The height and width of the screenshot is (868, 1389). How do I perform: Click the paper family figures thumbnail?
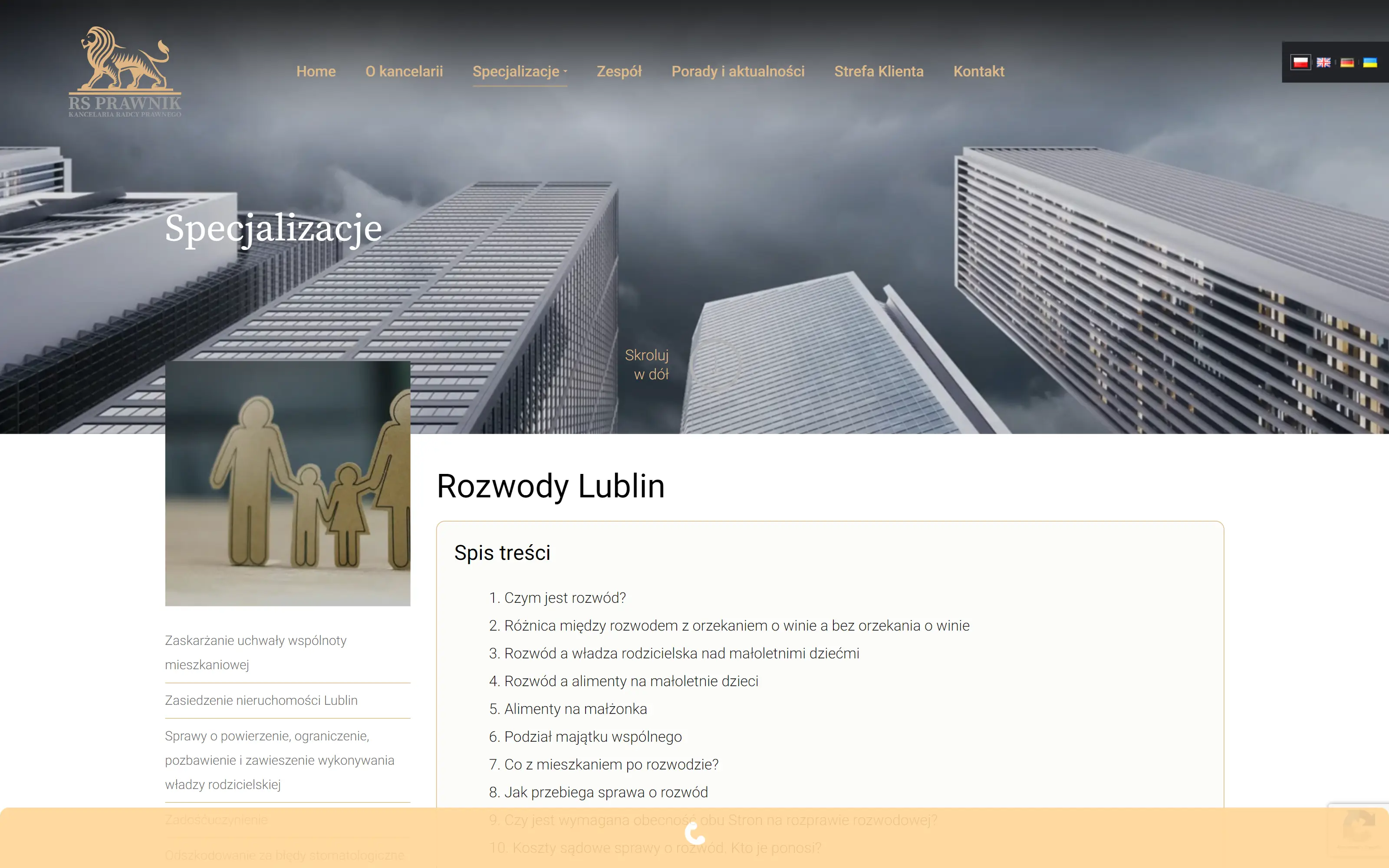pos(287,483)
